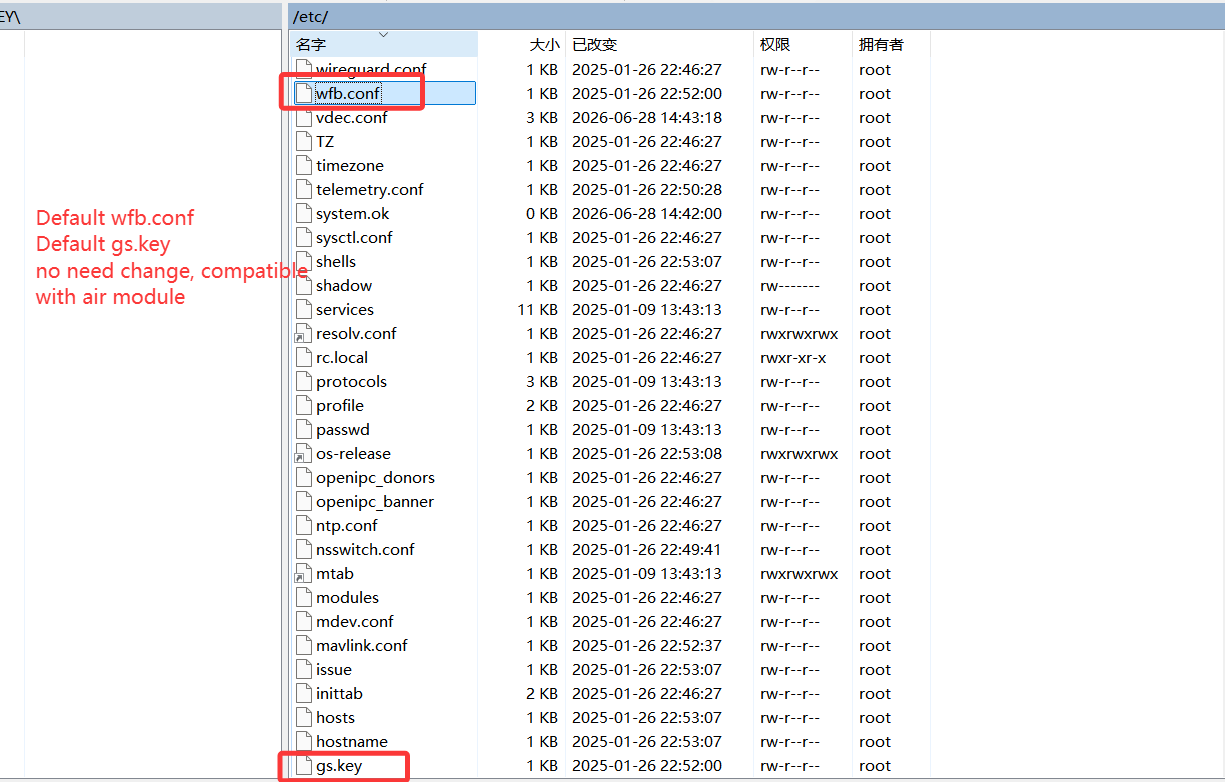The width and height of the screenshot is (1225, 782).
Task: Click the wireguard.conf file icon
Action: click(304, 70)
